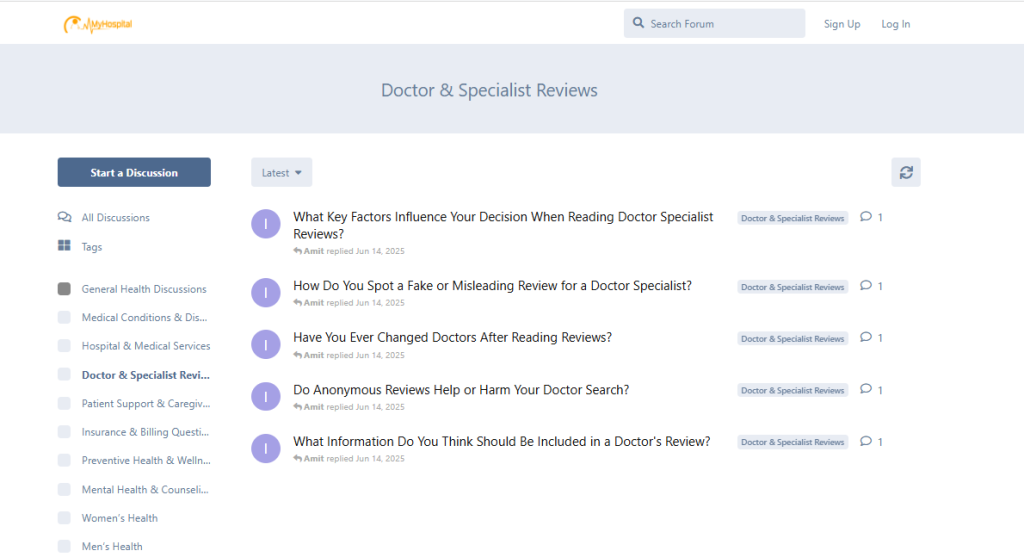Click the refresh discussions icon button
Screen dimensions: 1024x557
(905, 173)
